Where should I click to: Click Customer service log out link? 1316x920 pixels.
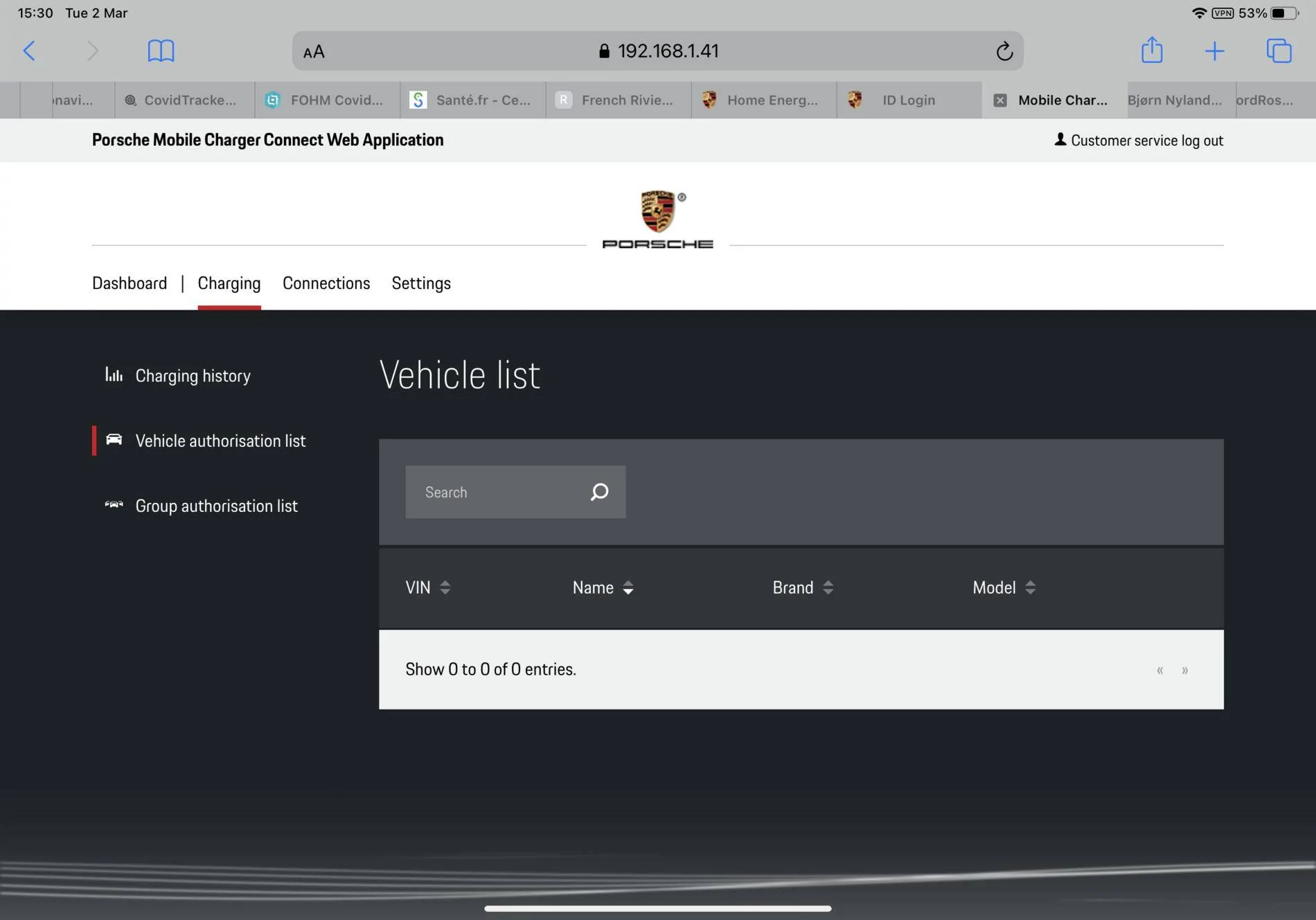tap(1147, 140)
